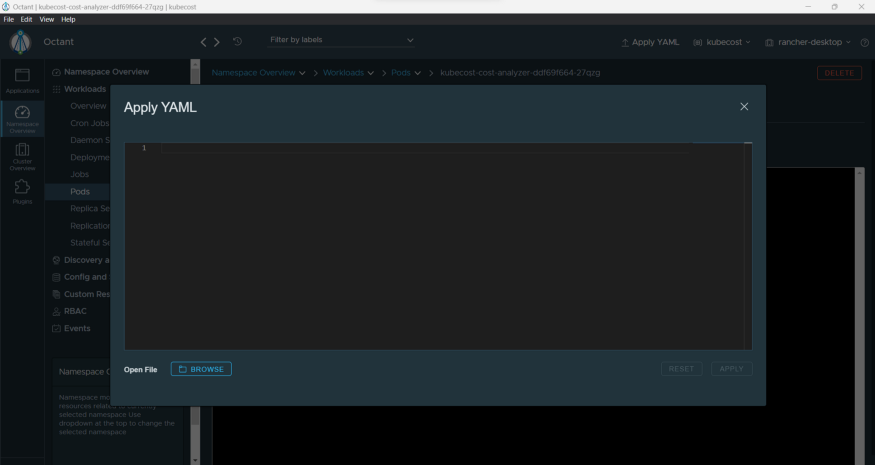Go back with the left arrow
The height and width of the screenshot is (465, 875).
[x=205, y=40]
